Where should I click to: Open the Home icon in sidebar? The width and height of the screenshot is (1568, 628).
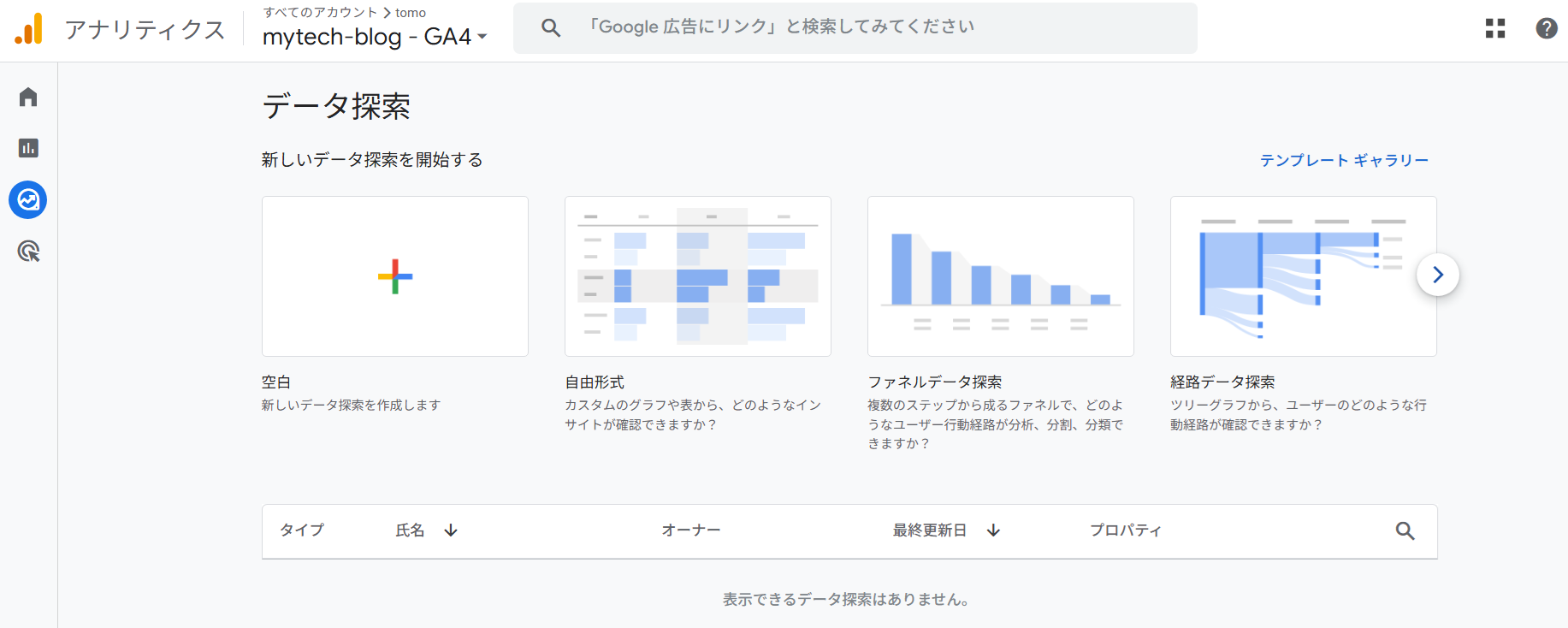pos(28,97)
